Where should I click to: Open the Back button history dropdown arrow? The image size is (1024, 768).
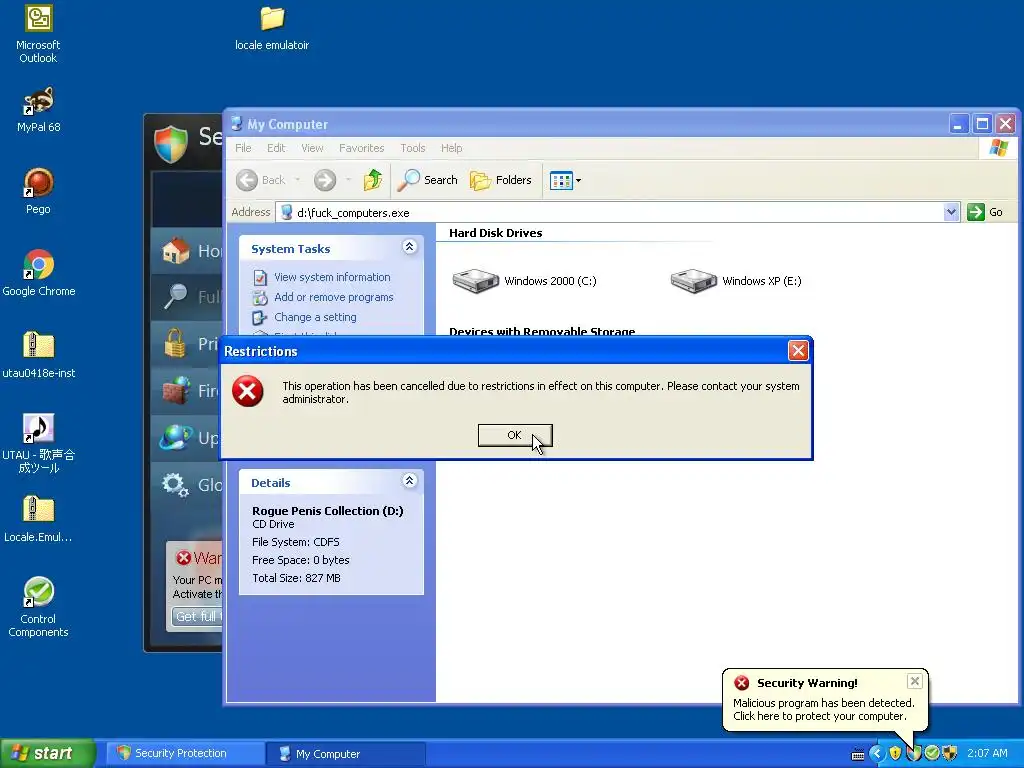coord(298,180)
